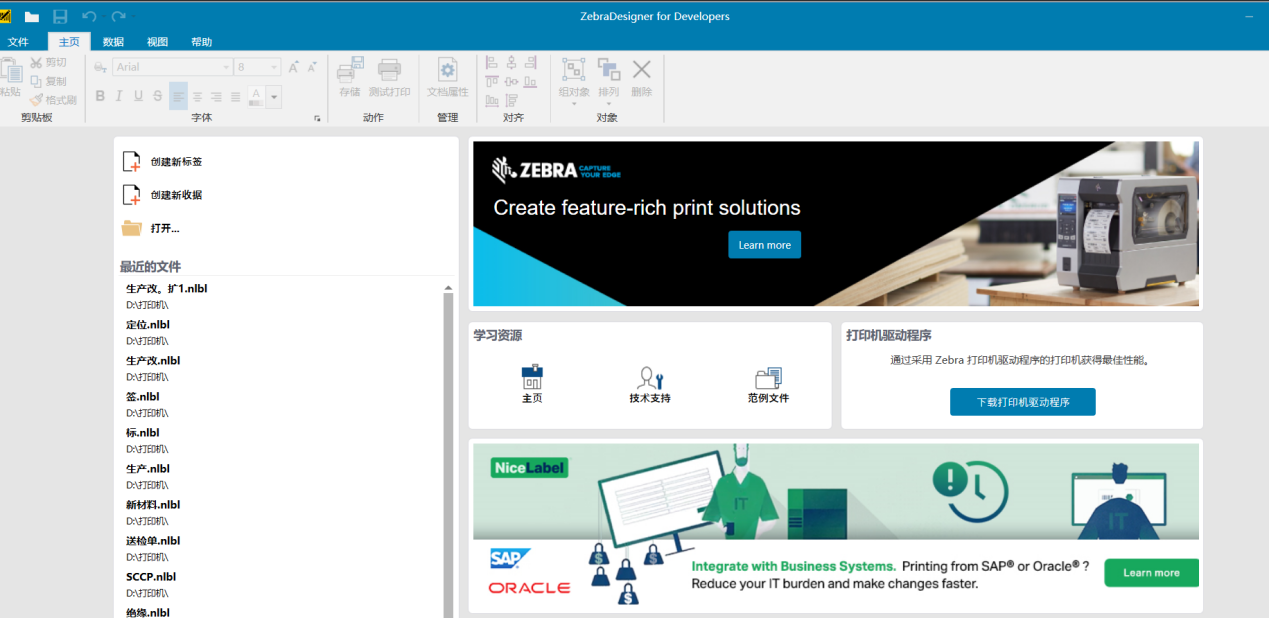Select left text alignment
The height and width of the screenshot is (618, 1269).
click(x=178, y=96)
